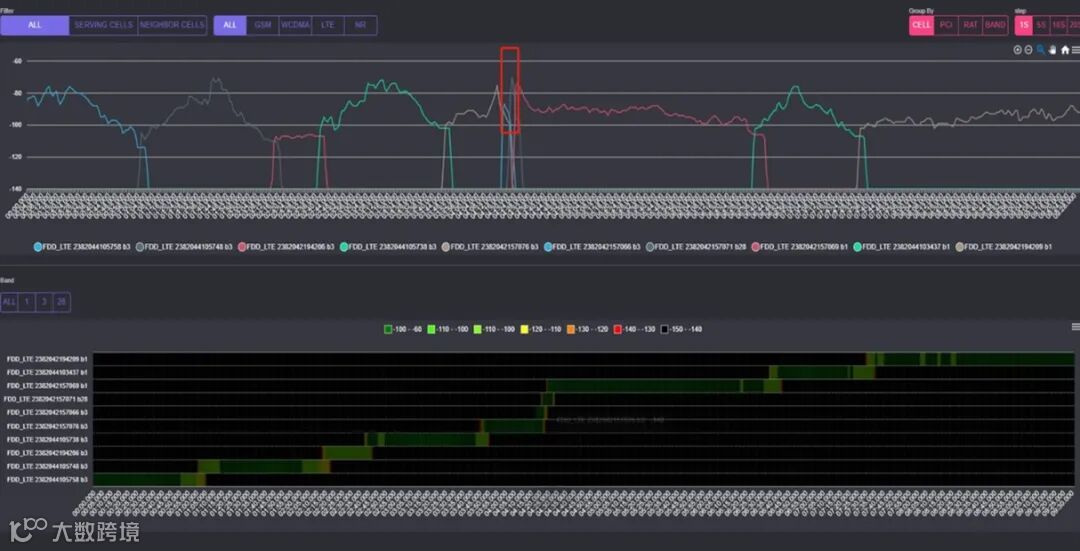Click heatmap row label 2382042194209 b1
Viewport: 1080px width, 551px height.
(x=47, y=359)
